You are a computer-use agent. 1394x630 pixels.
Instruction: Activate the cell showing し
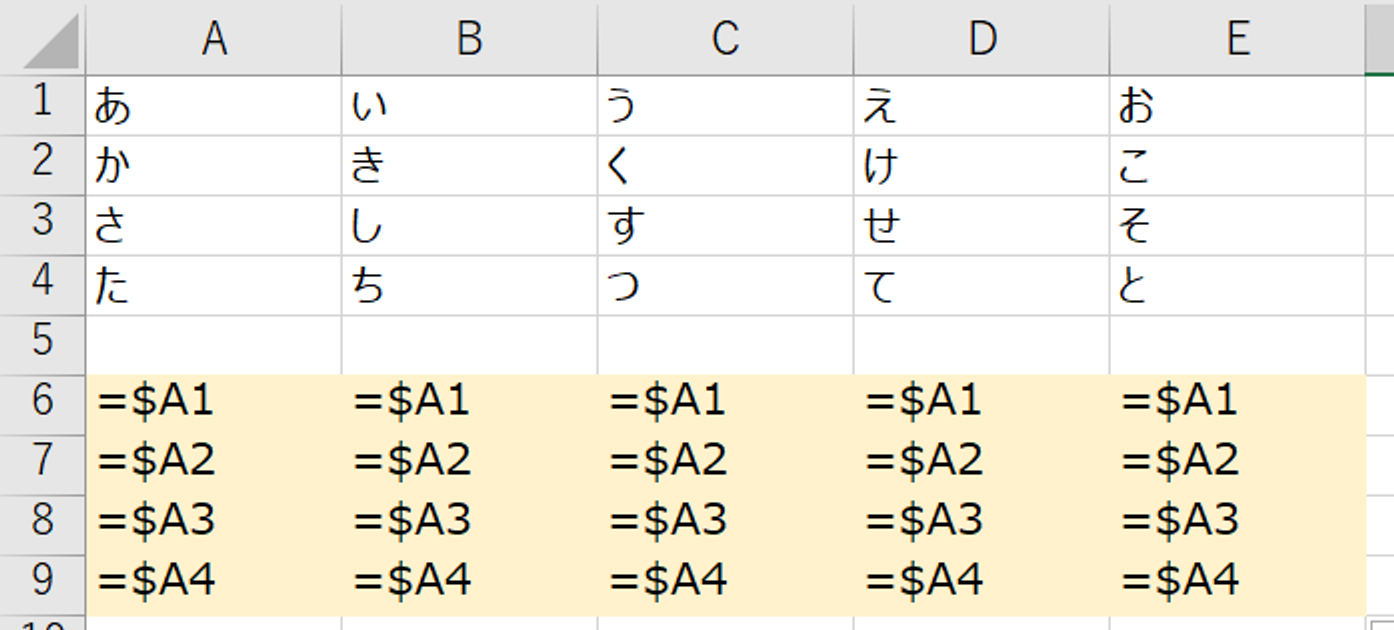pos(470,226)
